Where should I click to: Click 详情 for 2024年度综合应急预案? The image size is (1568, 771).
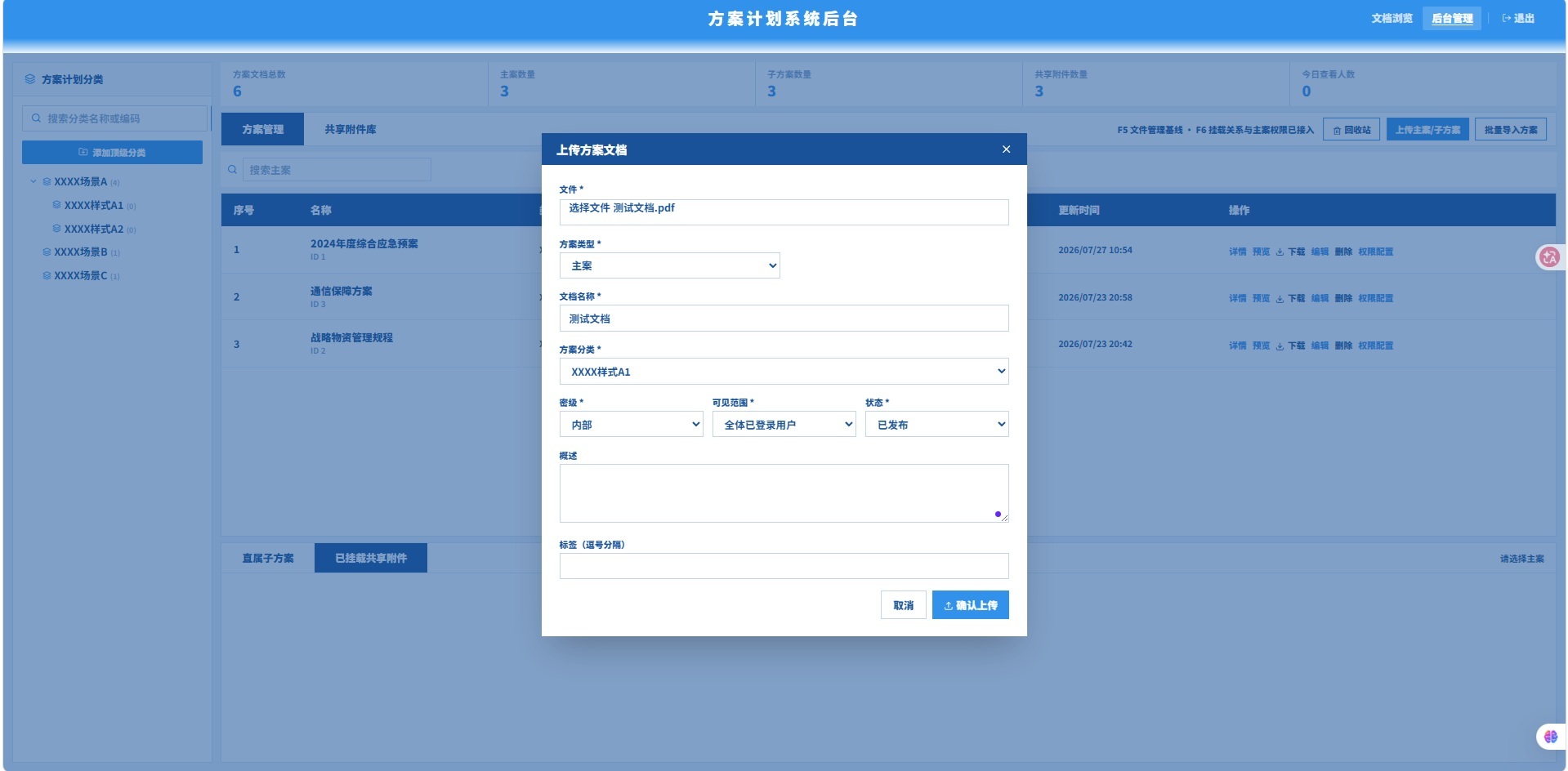pyautogui.click(x=1237, y=252)
